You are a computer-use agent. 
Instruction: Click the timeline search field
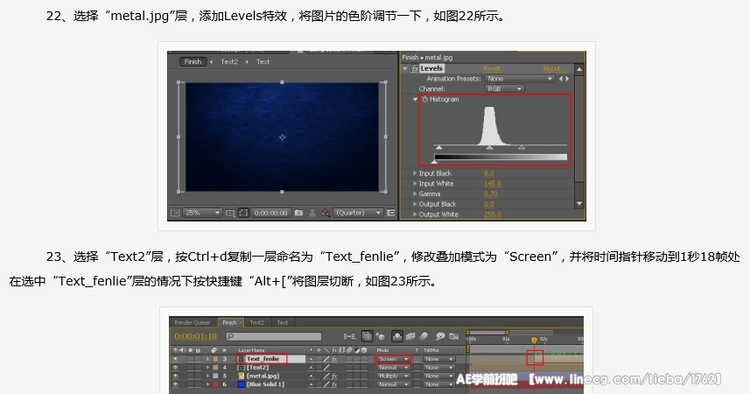tap(274, 336)
